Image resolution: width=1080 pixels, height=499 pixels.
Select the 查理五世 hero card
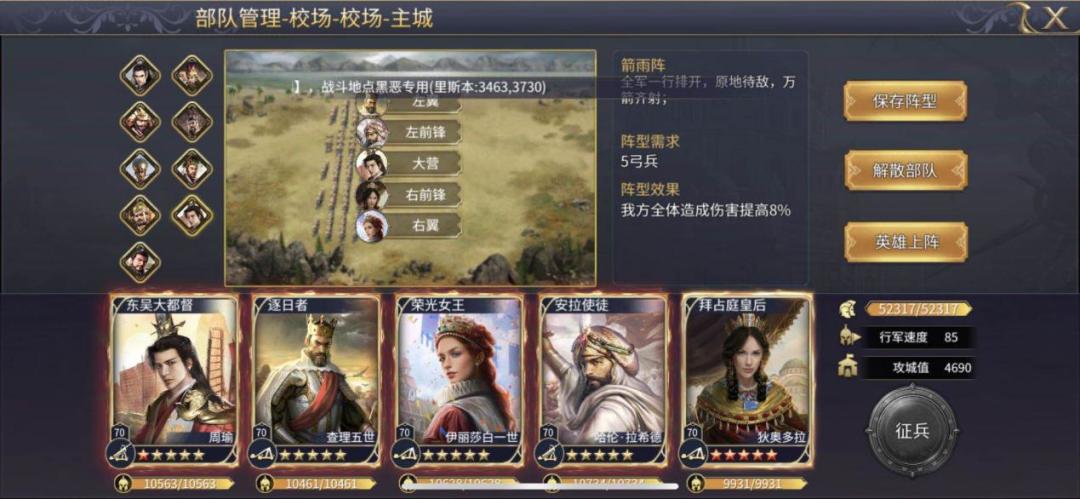tap(316, 380)
